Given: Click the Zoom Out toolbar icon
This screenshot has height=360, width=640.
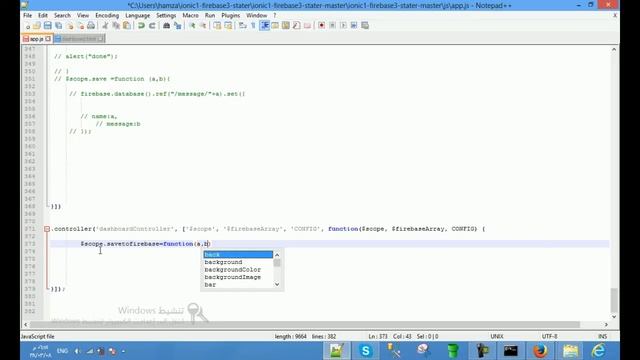Looking at the screenshot, I should click(x=202, y=26).
